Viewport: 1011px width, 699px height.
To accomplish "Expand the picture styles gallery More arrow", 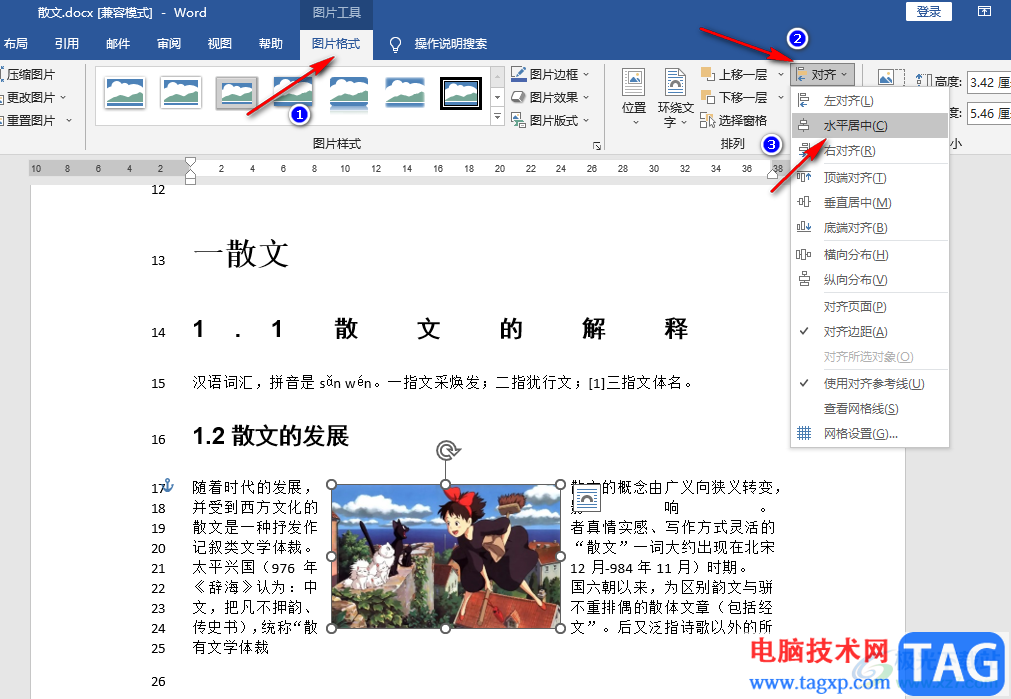I will point(497,118).
